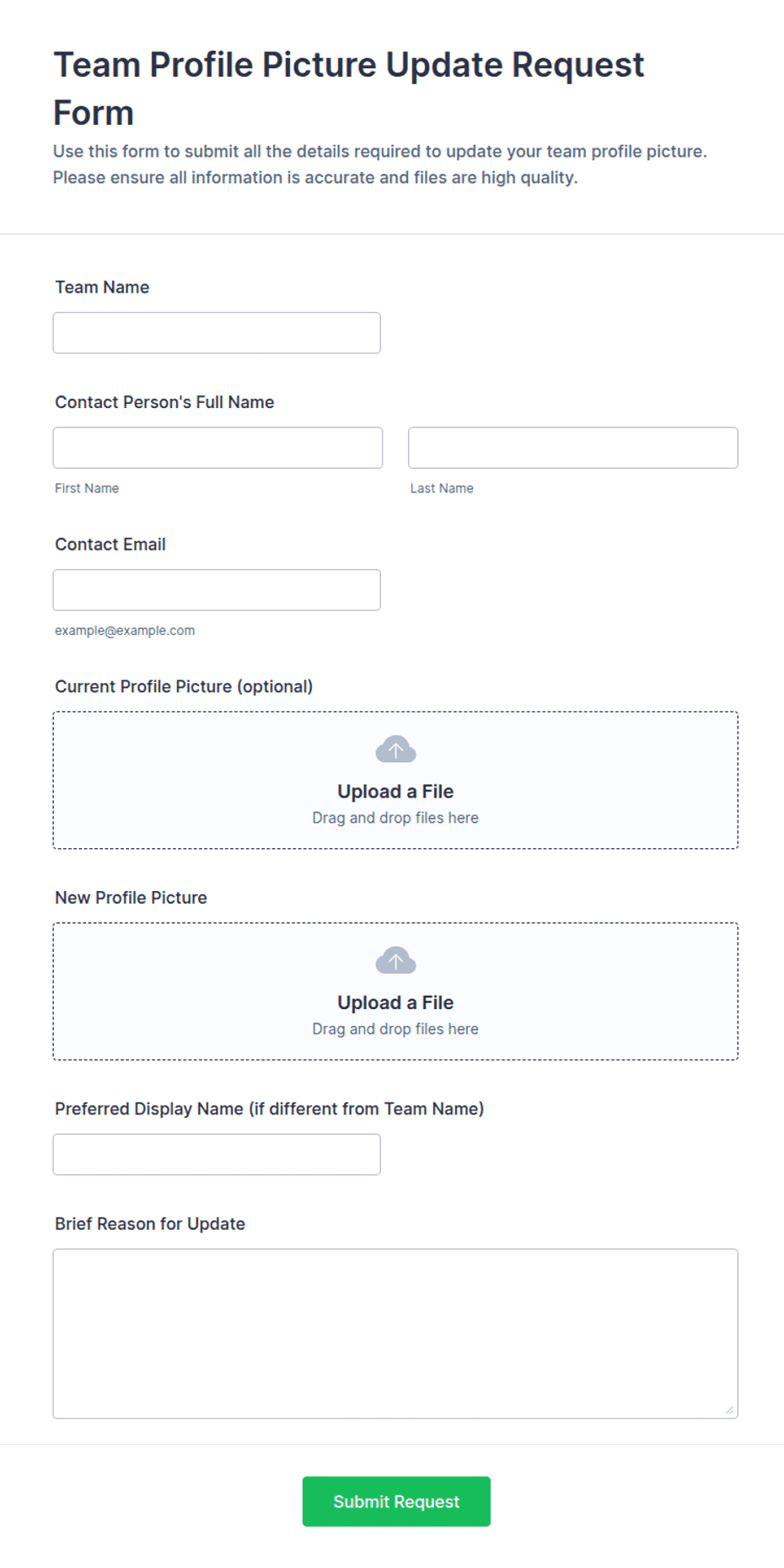Click the cloud upload icon under Current Profile Picture
784x1568 pixels.
(395, 749)
